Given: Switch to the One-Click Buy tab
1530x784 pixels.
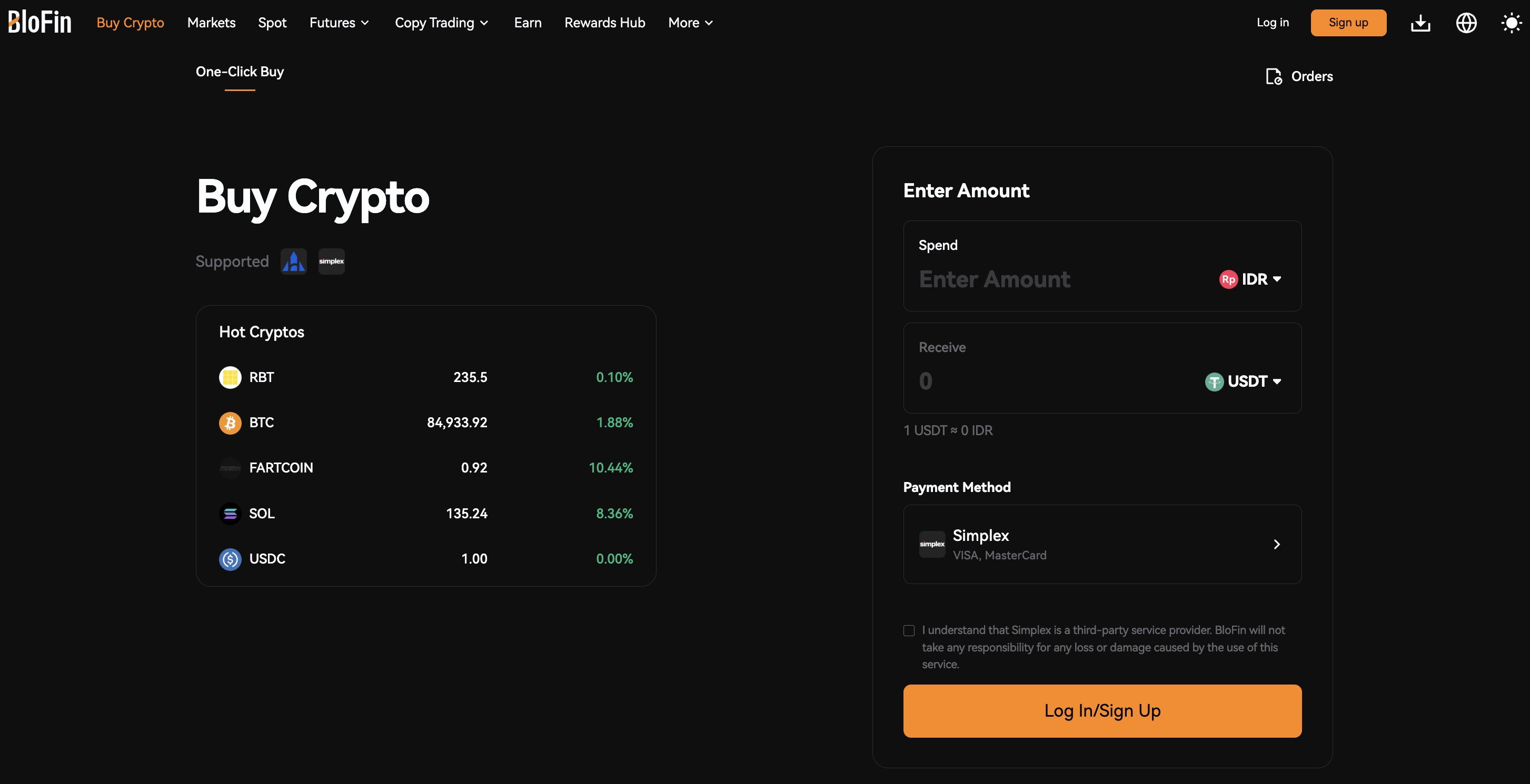Looking at the screenshot, I should click(240, 71).
